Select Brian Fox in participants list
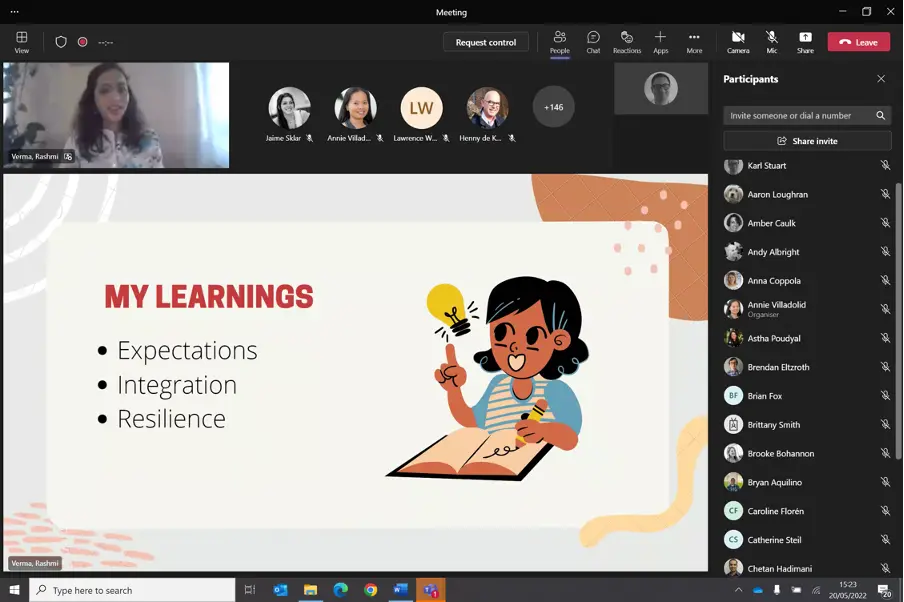This screenshot has width=904, height=602. [x=807, y=396]
